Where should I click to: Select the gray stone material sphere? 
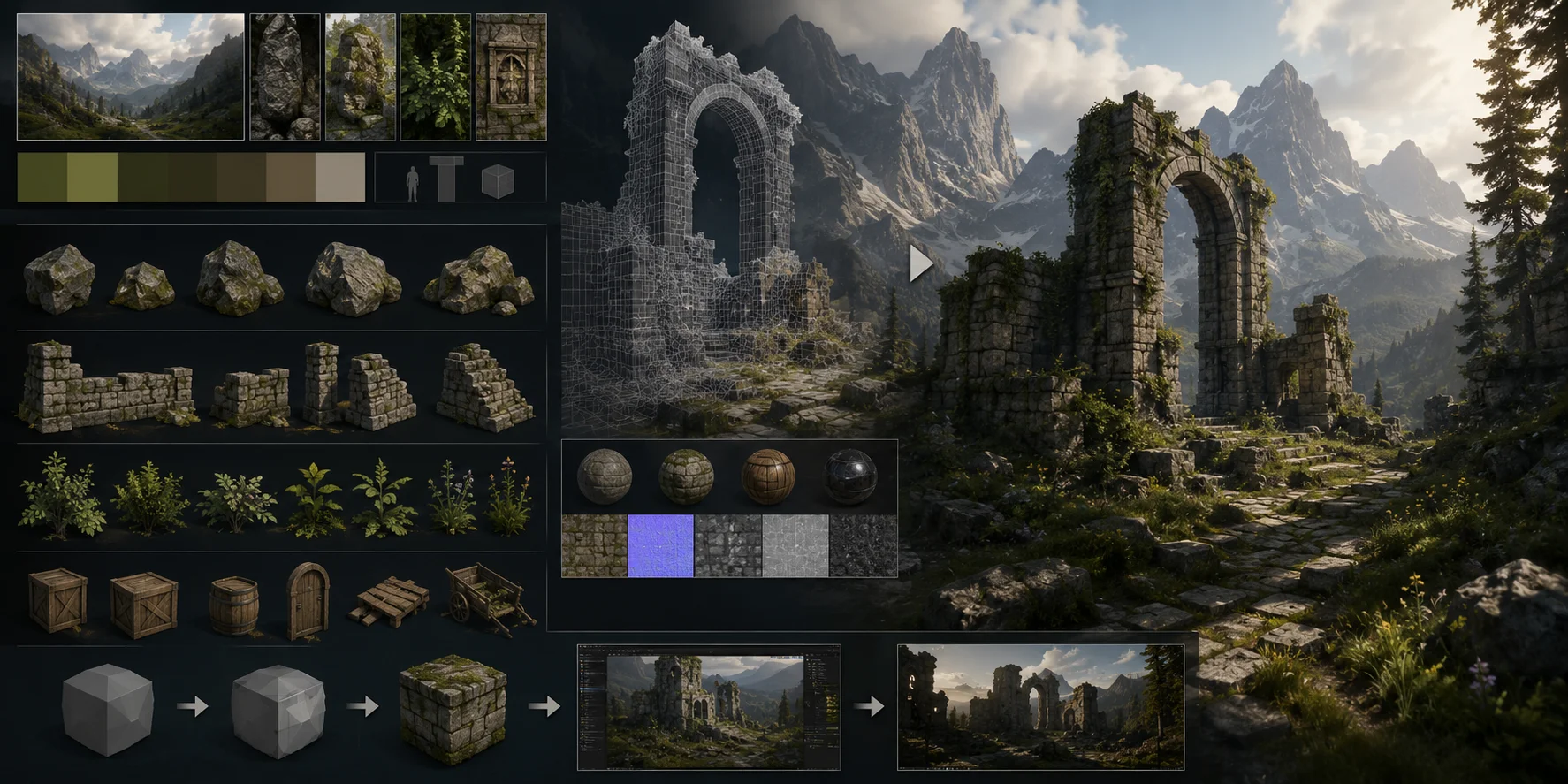coord(605,476)
